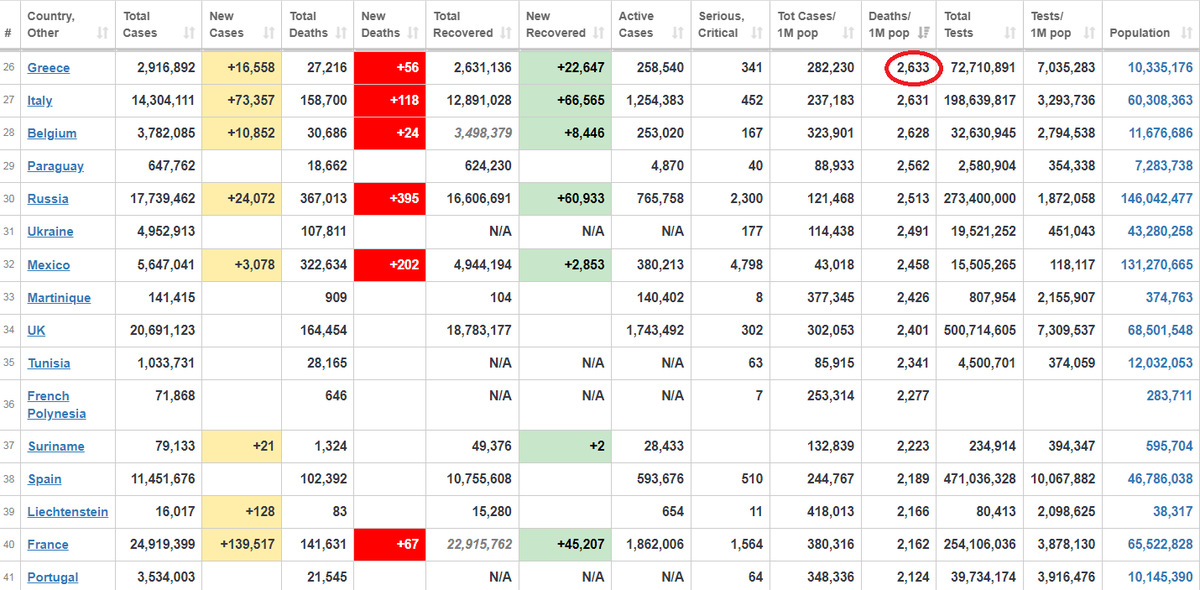
Task: Open Paraguay population link 7,283,738
Action: 1164,167
